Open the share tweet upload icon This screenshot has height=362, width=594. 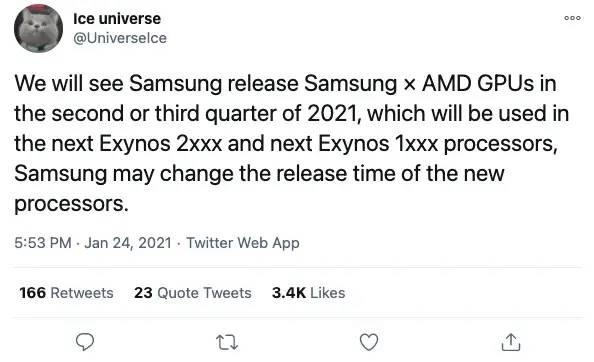(511, 342)
